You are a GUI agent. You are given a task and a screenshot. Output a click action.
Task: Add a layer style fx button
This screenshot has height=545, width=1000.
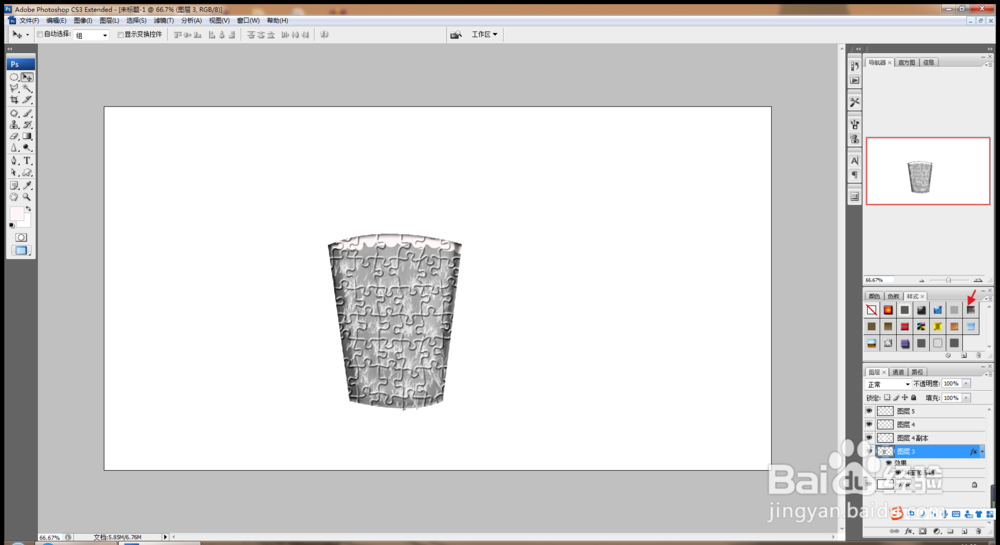[909, 531]
